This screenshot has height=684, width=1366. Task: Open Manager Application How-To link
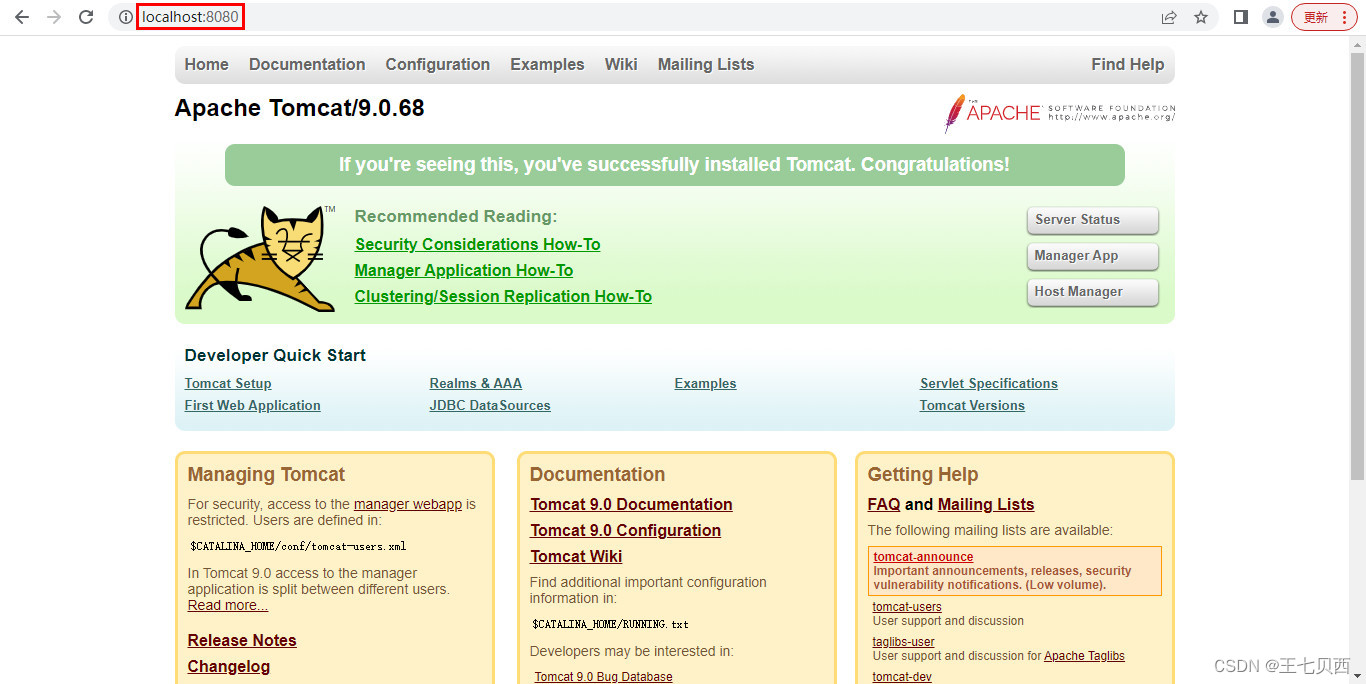pos(464,270)
